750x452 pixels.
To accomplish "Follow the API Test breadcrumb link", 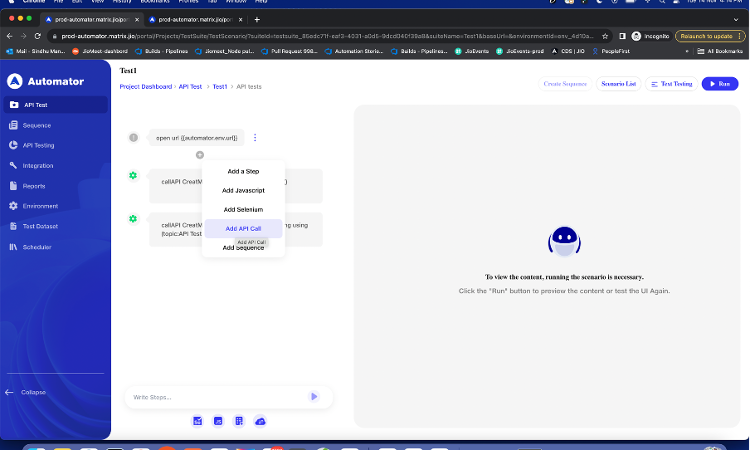I will (190, 87).
